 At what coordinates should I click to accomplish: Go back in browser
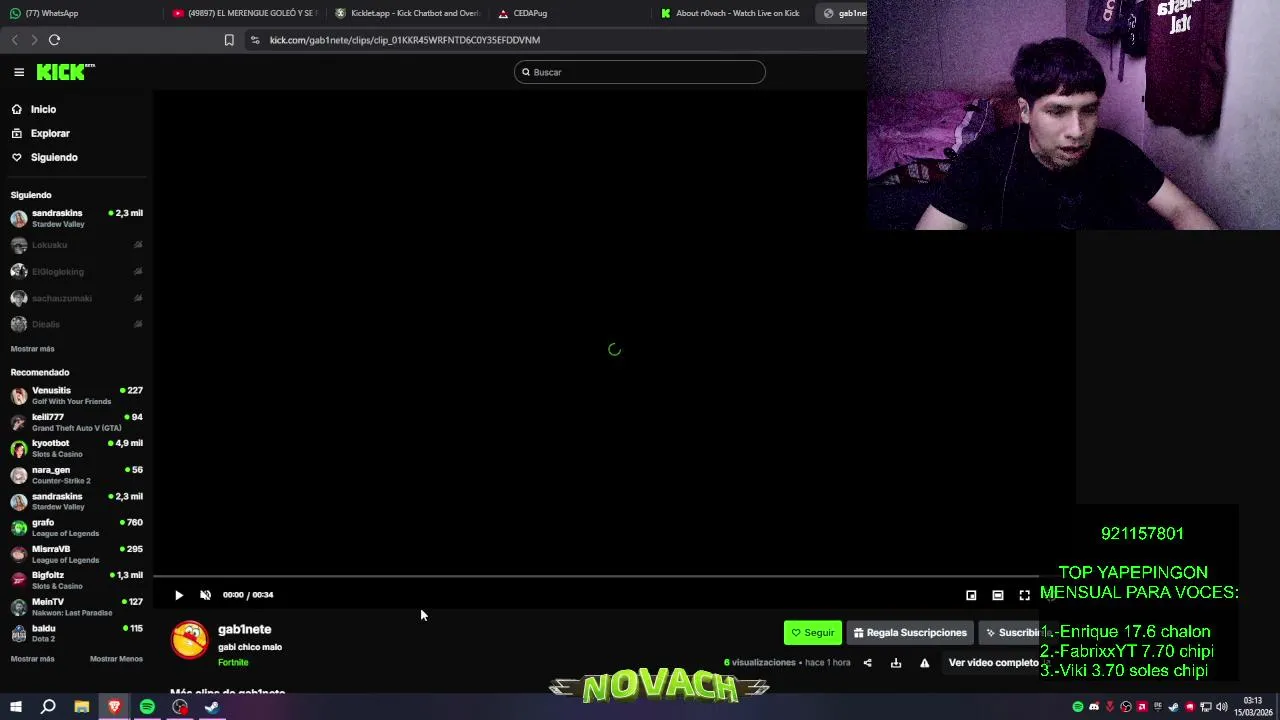point(15,40)
